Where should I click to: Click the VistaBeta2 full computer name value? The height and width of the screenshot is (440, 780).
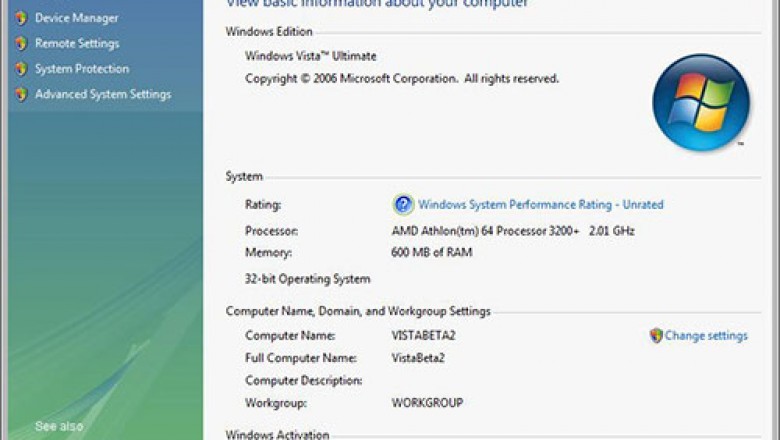pyautogui.click(x=418, y=358)
